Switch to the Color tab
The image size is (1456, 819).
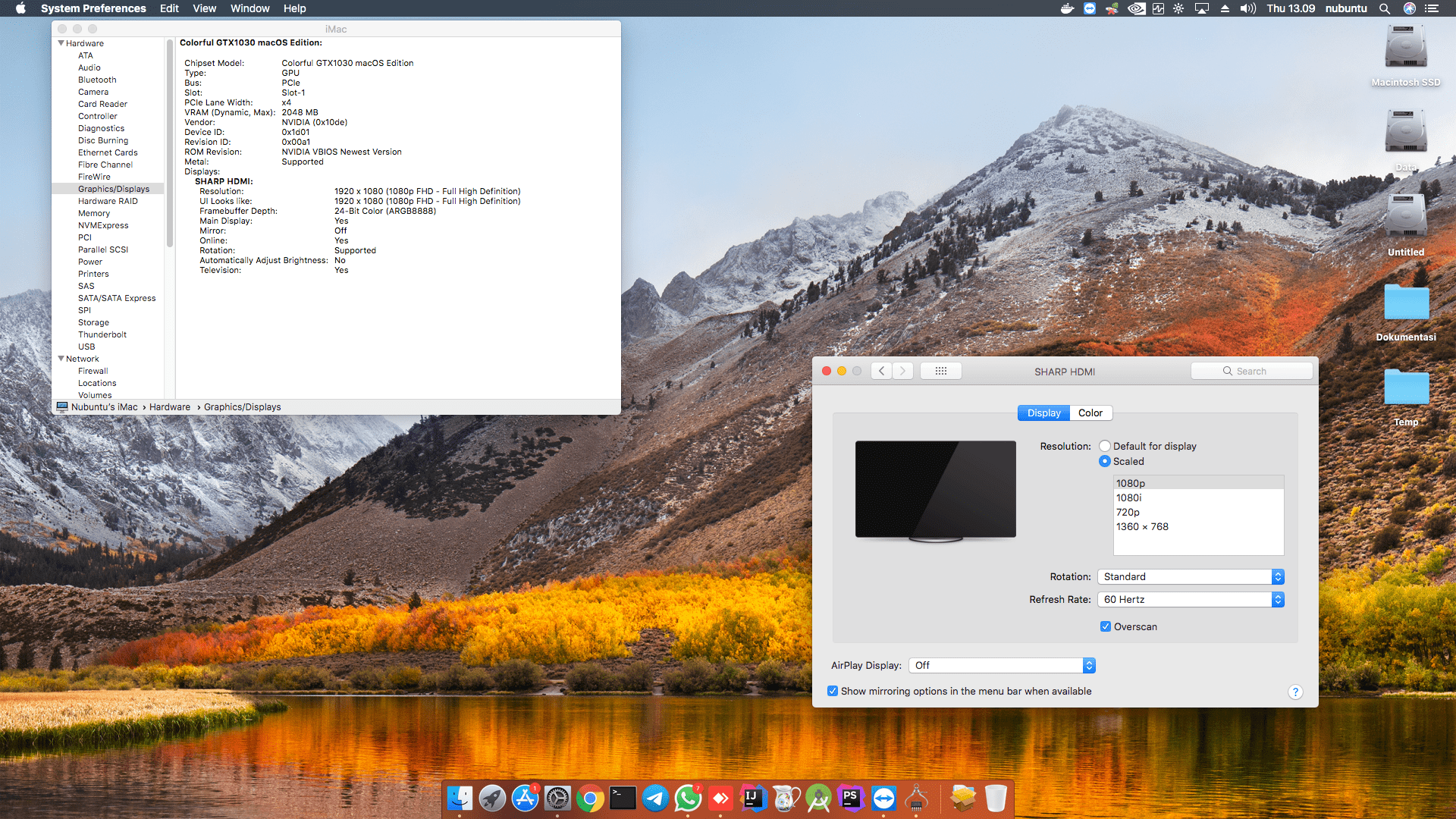(x=1090, y=413)
